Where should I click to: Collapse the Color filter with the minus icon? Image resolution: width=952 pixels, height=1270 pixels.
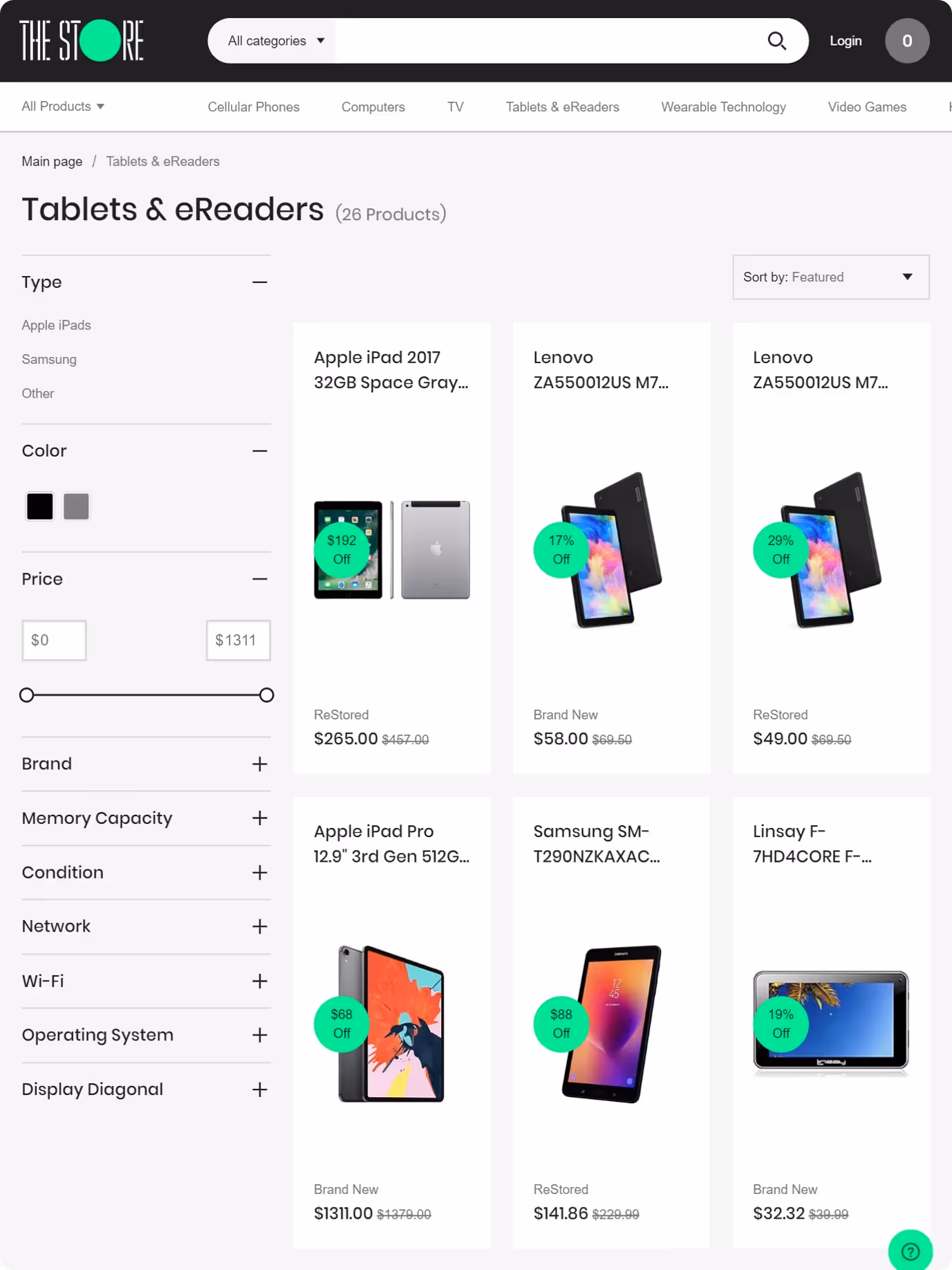tap(259, 451)
